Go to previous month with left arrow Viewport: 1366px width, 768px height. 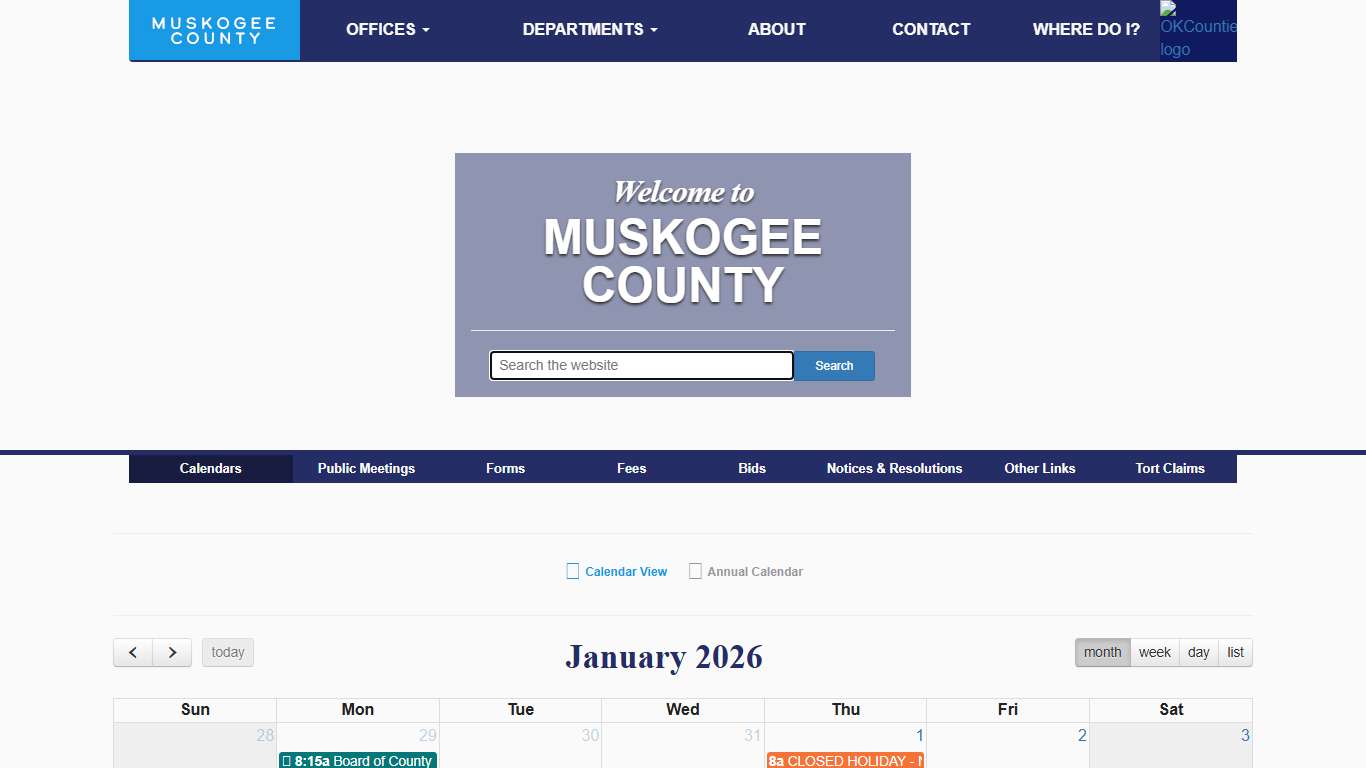click(x=133, y=653)
